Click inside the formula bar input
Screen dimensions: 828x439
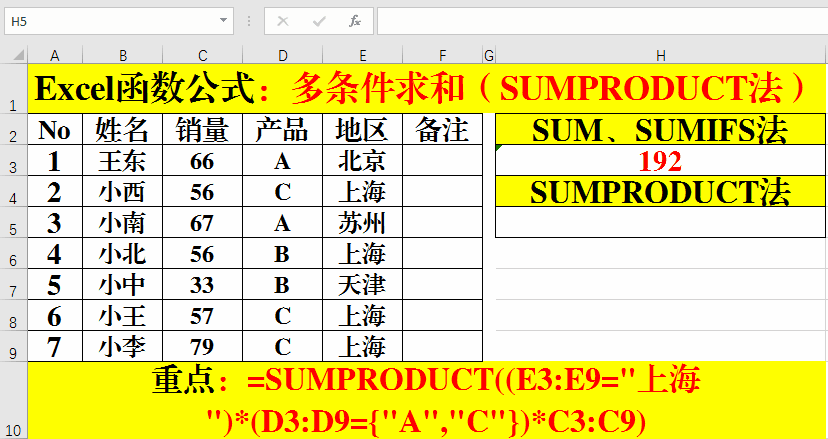pos(602,21)
